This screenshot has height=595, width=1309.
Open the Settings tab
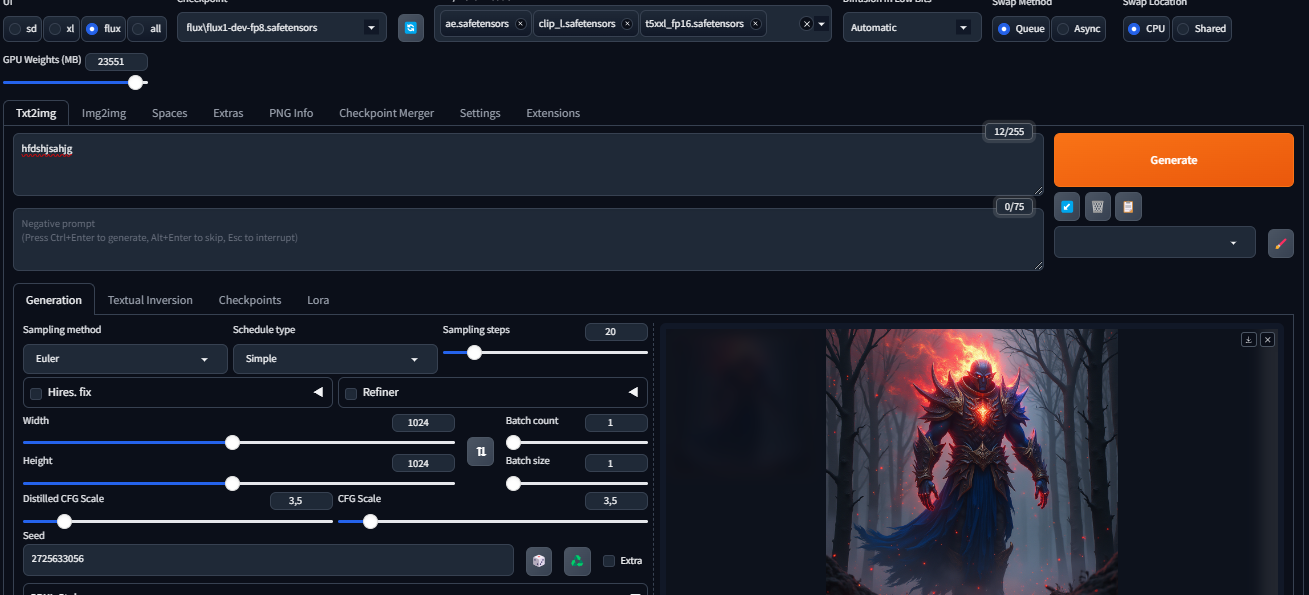point(480,113)
